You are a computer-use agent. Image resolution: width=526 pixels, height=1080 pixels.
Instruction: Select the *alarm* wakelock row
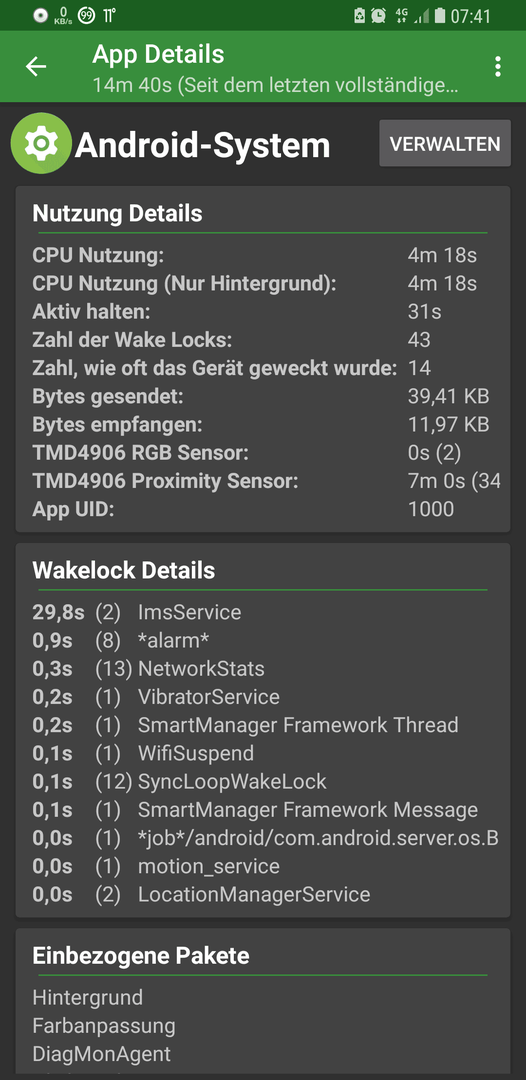tap(262, 640)
